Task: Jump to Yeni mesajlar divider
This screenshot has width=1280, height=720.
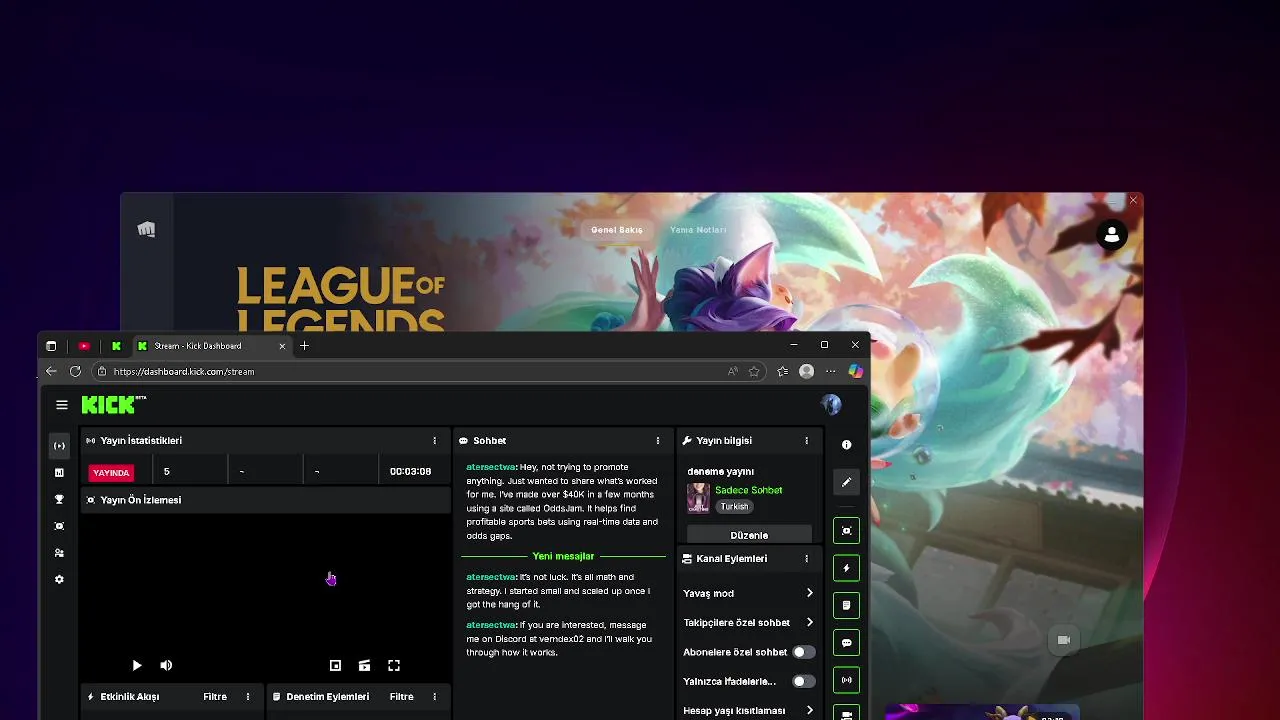Action: point(563,556)
